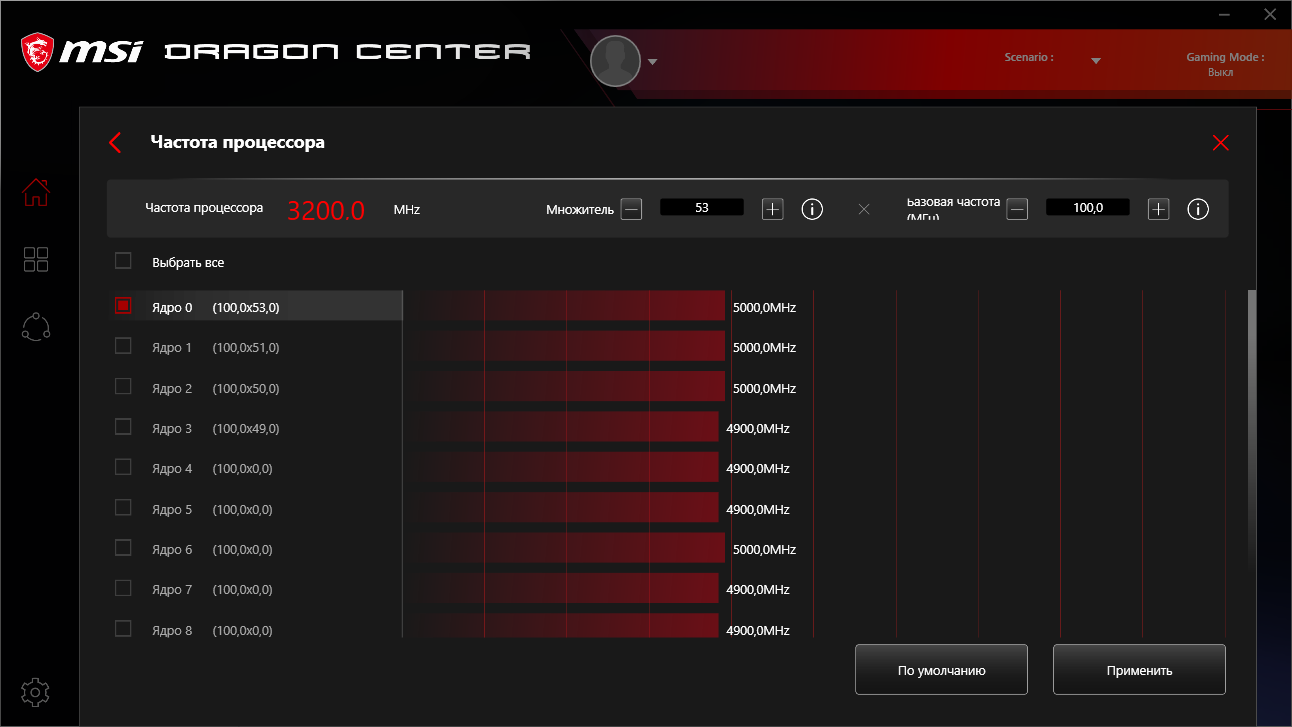
Task: Check the Ядро 4 checkbox
Action: point(123,467)
